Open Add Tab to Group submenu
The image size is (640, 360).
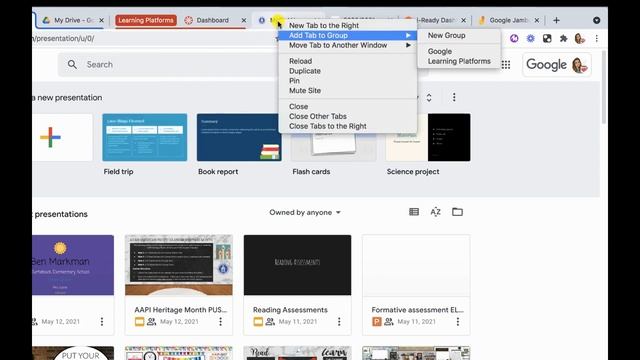coord(348,36)
